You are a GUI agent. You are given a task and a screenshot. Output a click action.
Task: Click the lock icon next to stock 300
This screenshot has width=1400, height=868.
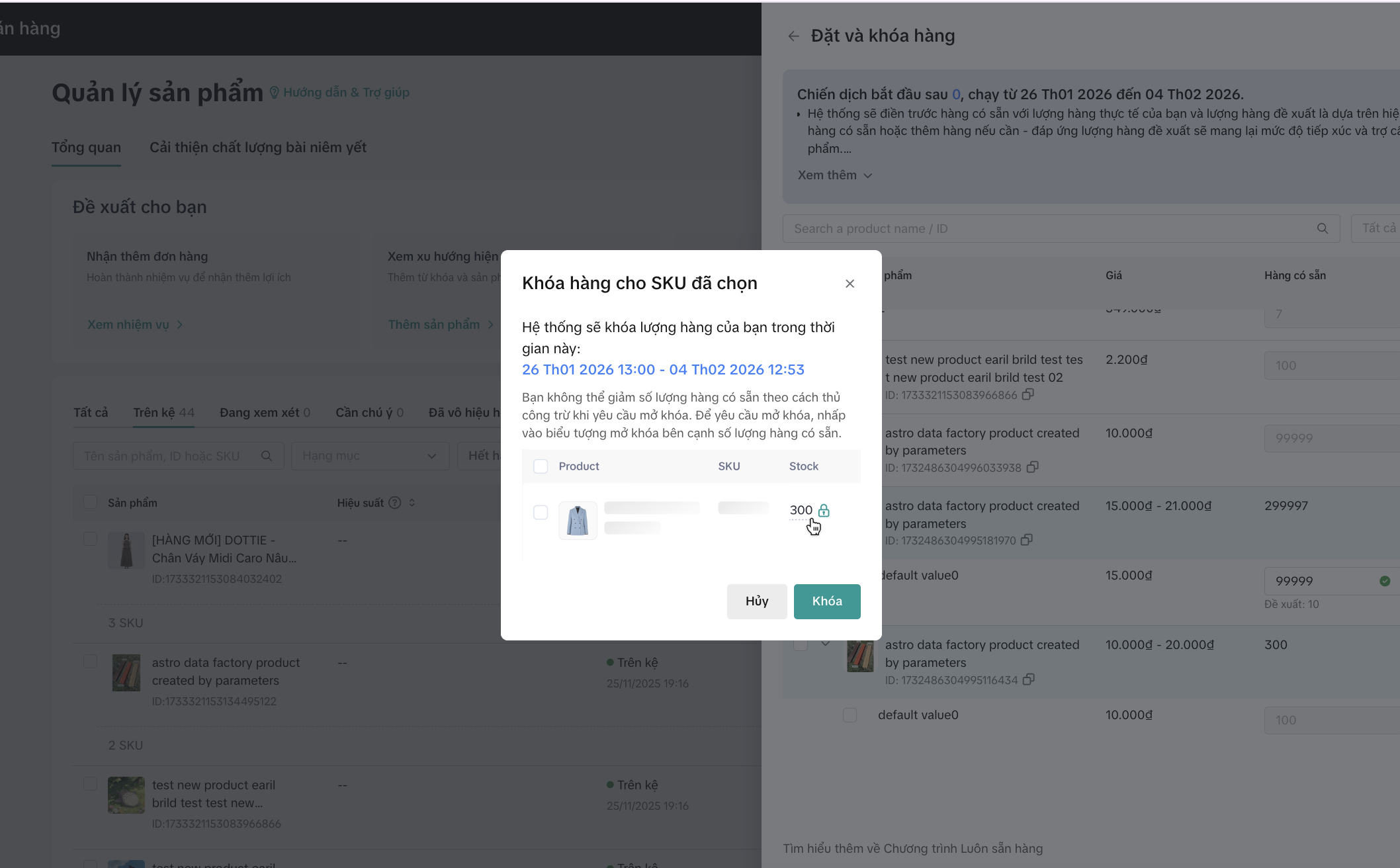(824, 510)
